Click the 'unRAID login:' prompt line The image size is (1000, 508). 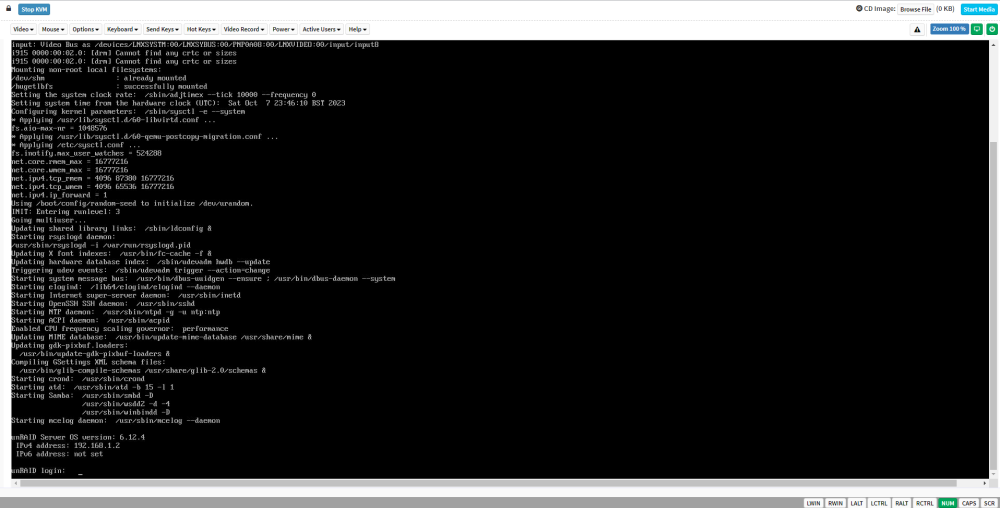coord(38,470)
